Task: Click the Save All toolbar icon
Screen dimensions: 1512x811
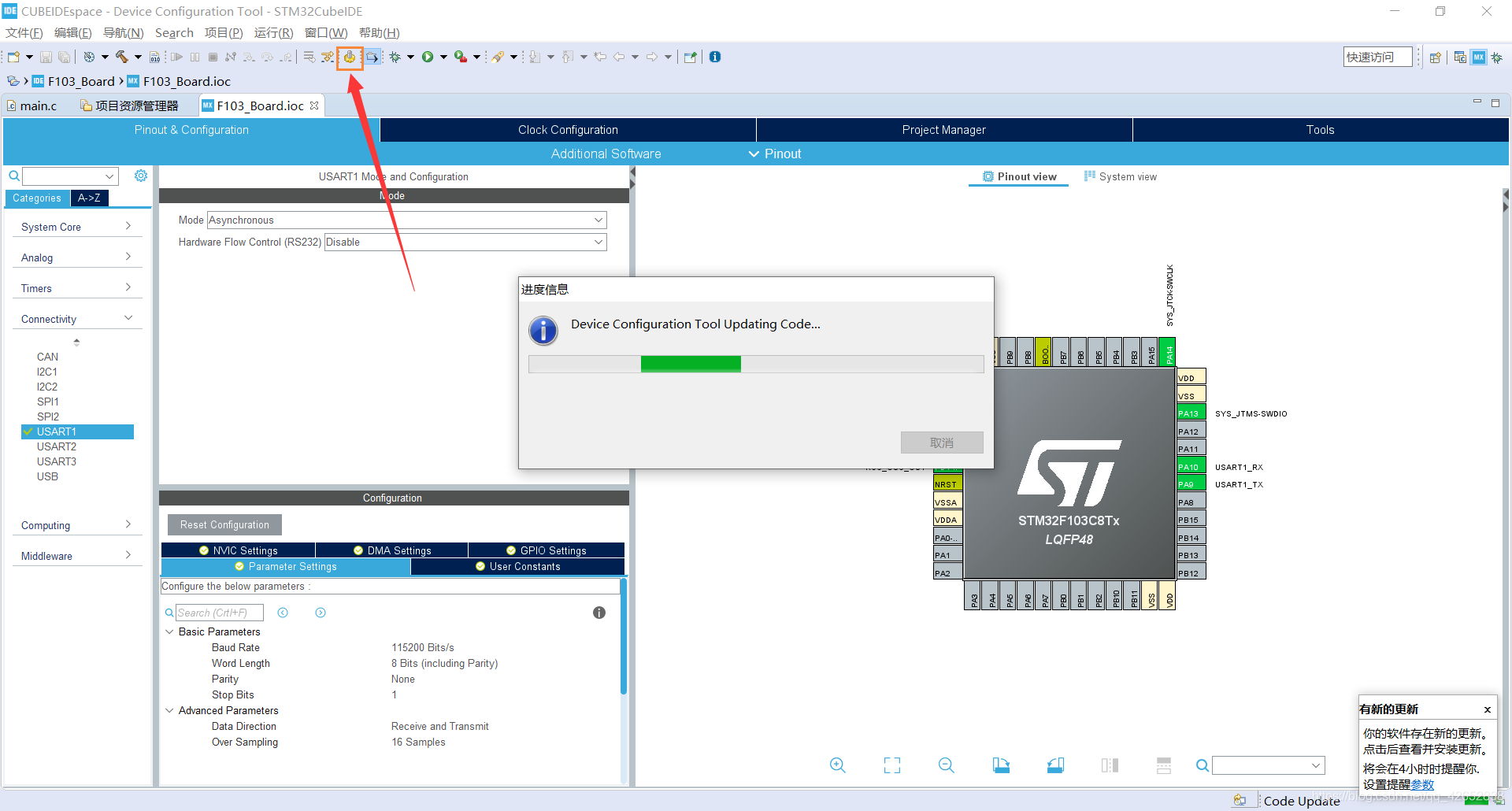Action: coord(64,57)
